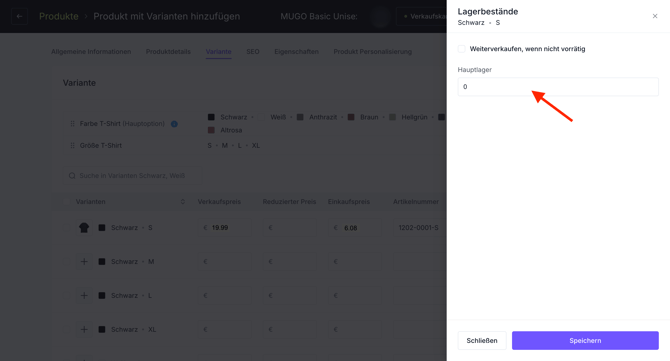Click size XL in Größe T-Shirt values

[x=256, y=145]
